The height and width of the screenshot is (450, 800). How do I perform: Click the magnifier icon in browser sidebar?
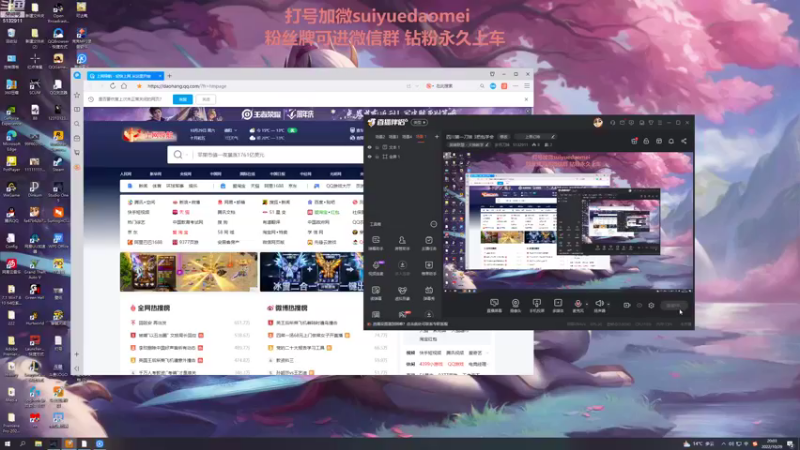click(77, 124)
